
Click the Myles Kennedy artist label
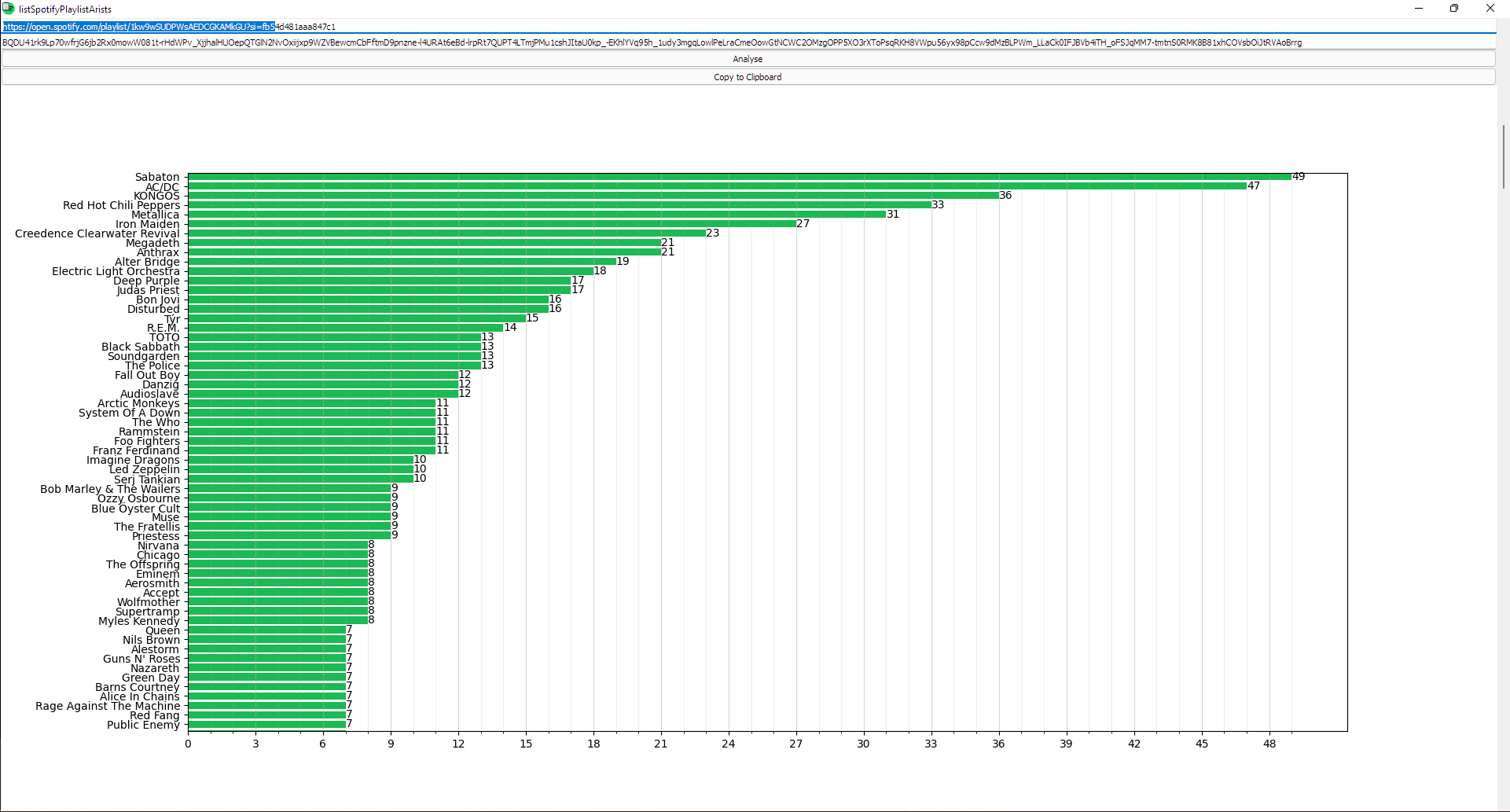coord(139,621)
